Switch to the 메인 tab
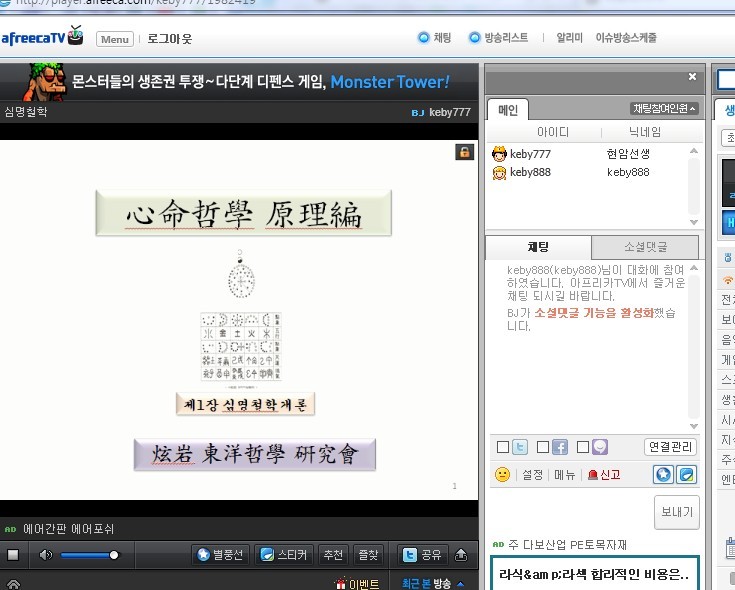This screenshot has height=590, width=735. [508, 110]
